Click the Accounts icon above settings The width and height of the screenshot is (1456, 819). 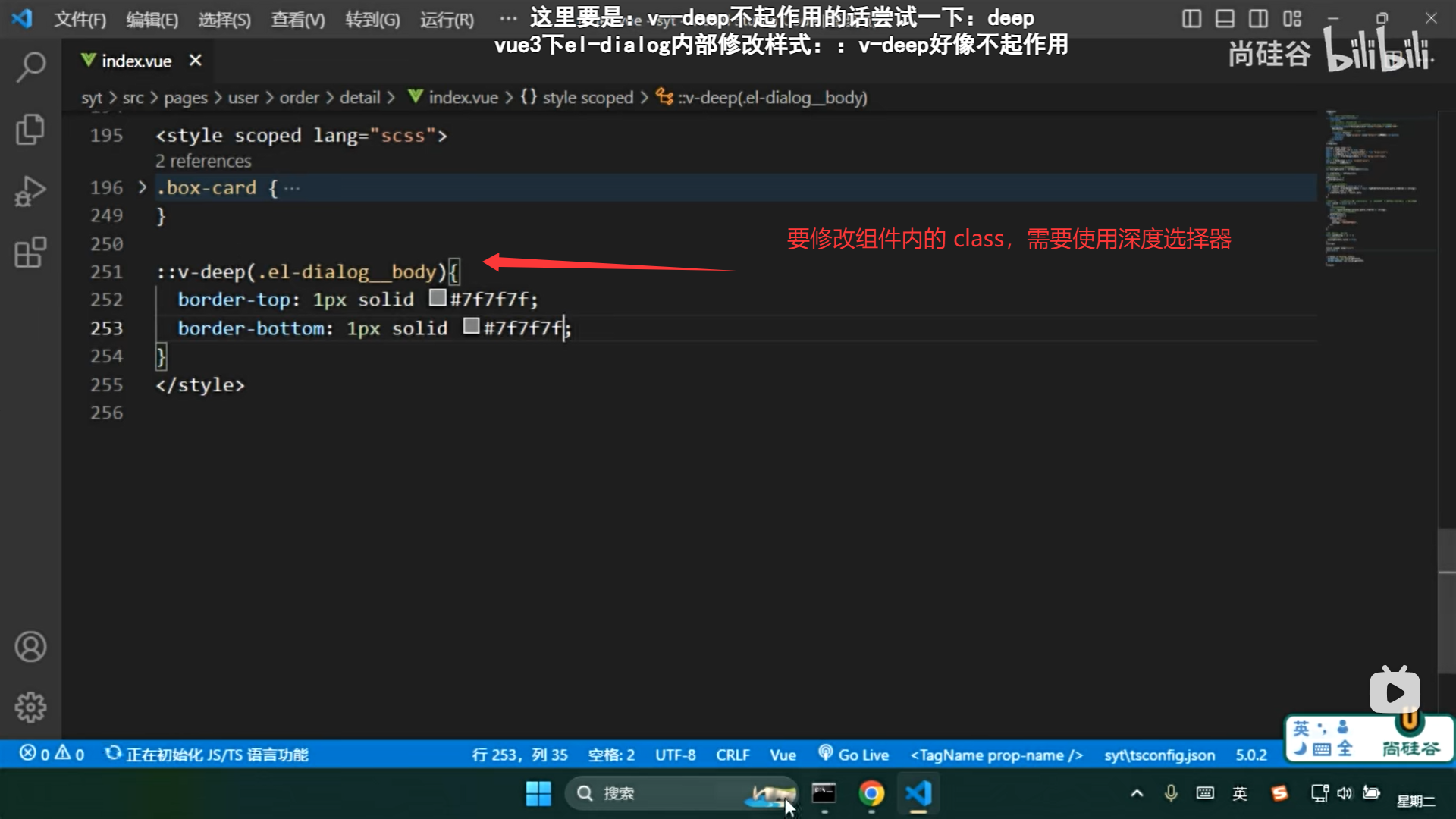click(x=30, y=647)
